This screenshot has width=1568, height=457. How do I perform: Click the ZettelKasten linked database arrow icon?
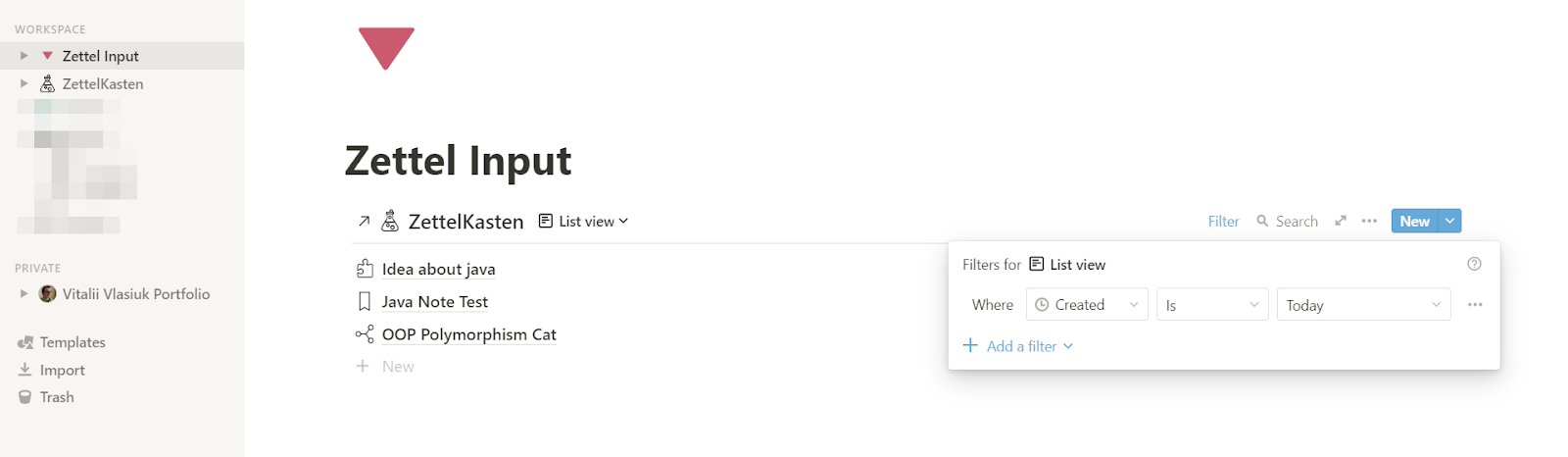pos(364,222)
